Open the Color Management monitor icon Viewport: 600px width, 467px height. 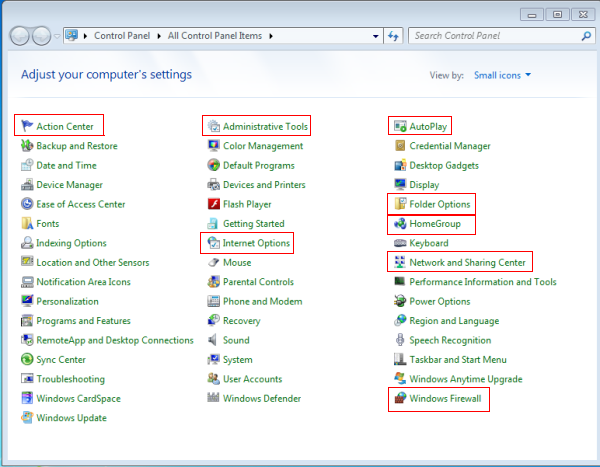(x=214, y=145)
